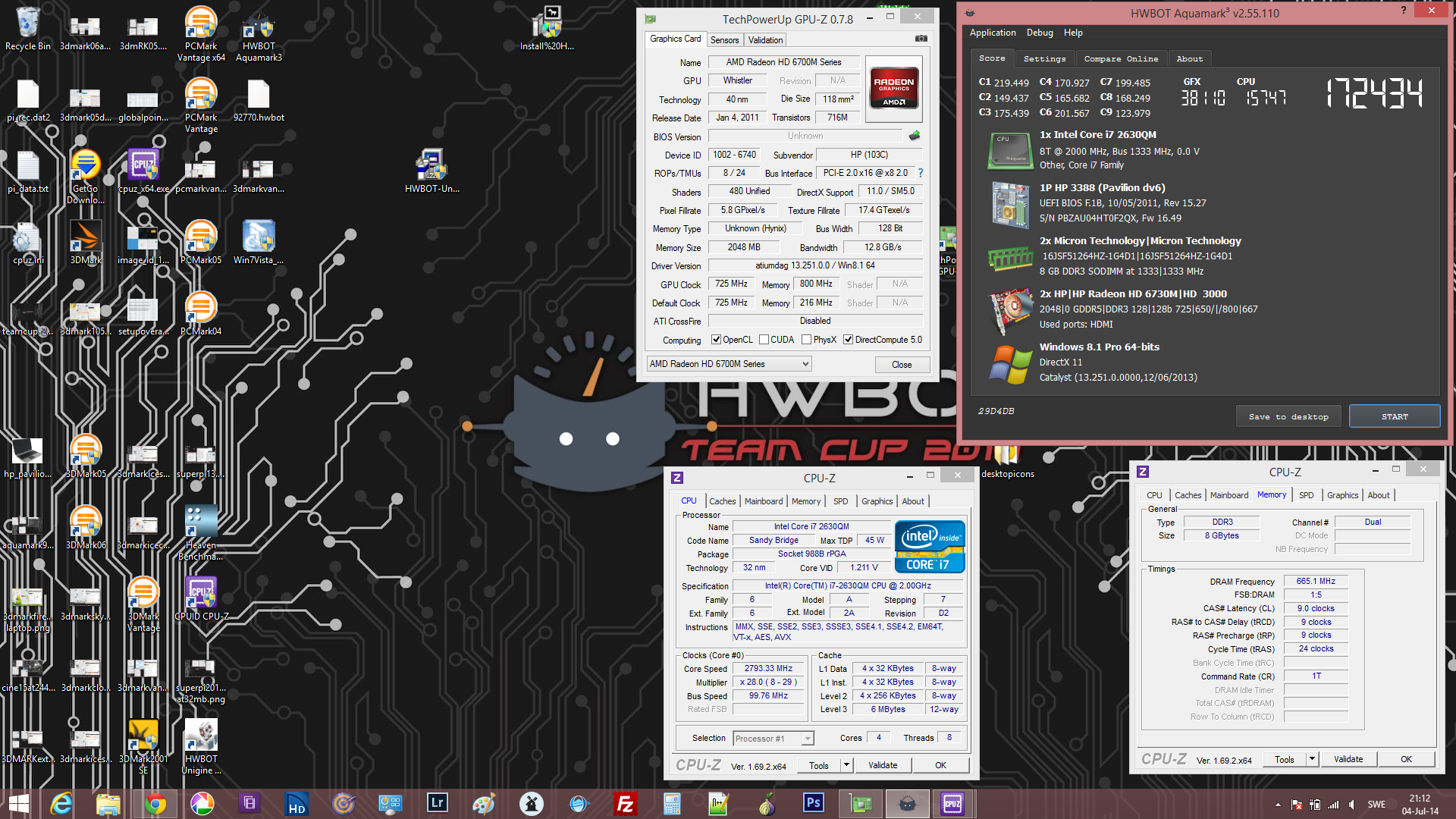Click OK in CPU-Z Memory window

pyautogui.click(x=1406, y=759)
